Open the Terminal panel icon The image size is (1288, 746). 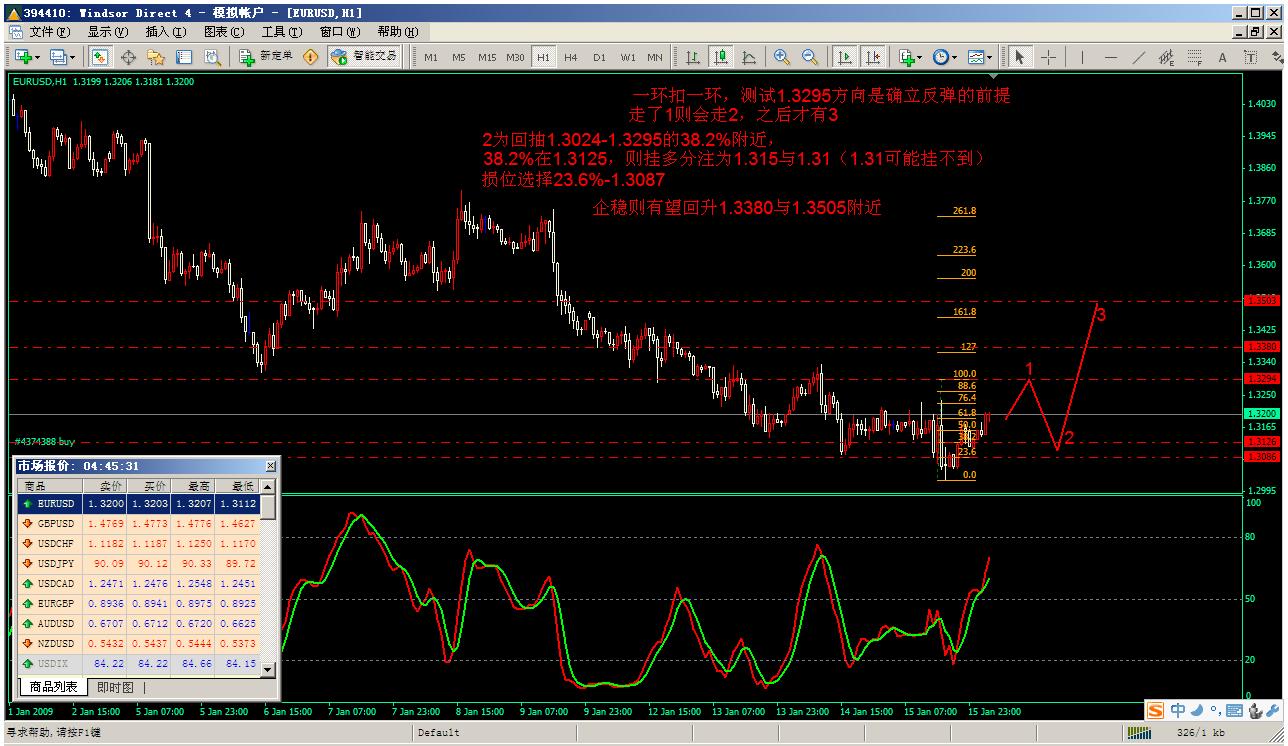pyautogui.click(x=184, y=57)
